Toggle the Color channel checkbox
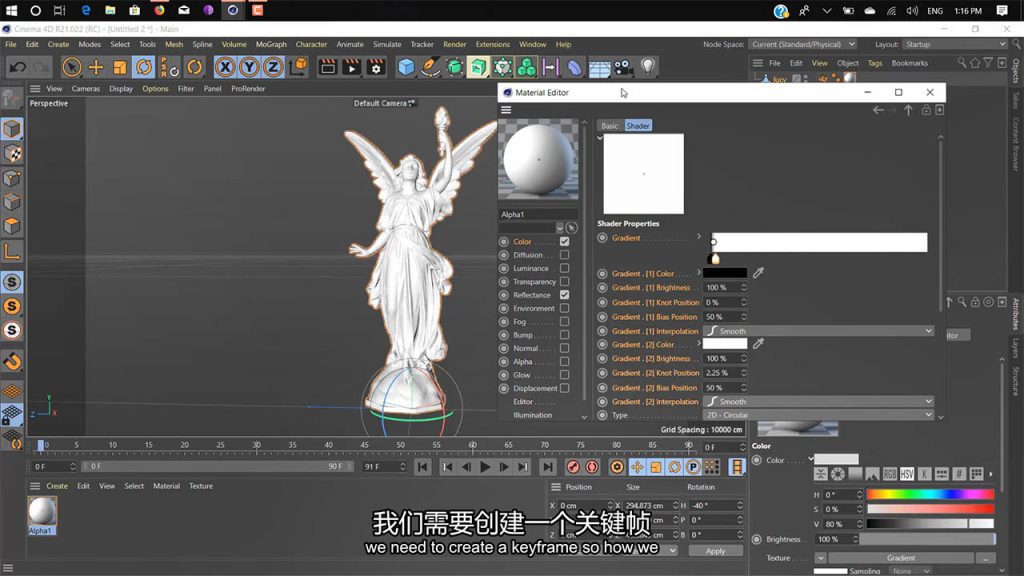Screen dimensions: 1024x576 click(x=564, y=242)
